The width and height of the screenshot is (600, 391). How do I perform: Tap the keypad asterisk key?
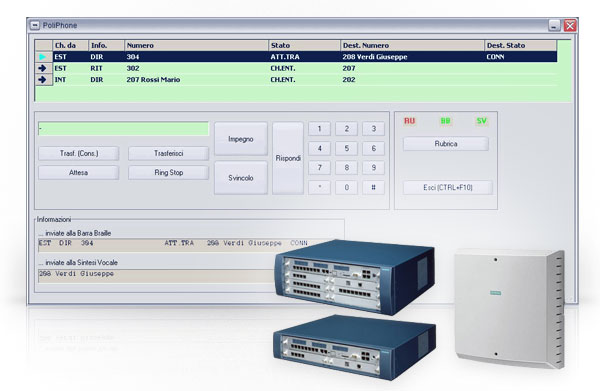tap(320, 187)
